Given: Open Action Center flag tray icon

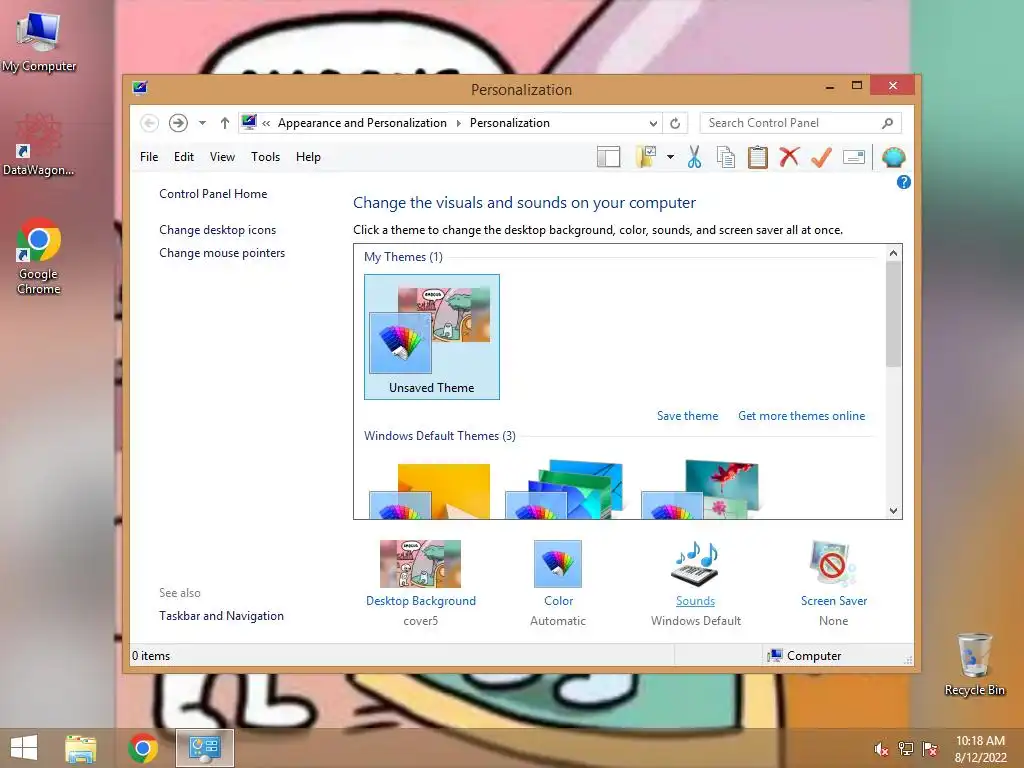Looking at the screenshot, I should [x=930, y=749].
